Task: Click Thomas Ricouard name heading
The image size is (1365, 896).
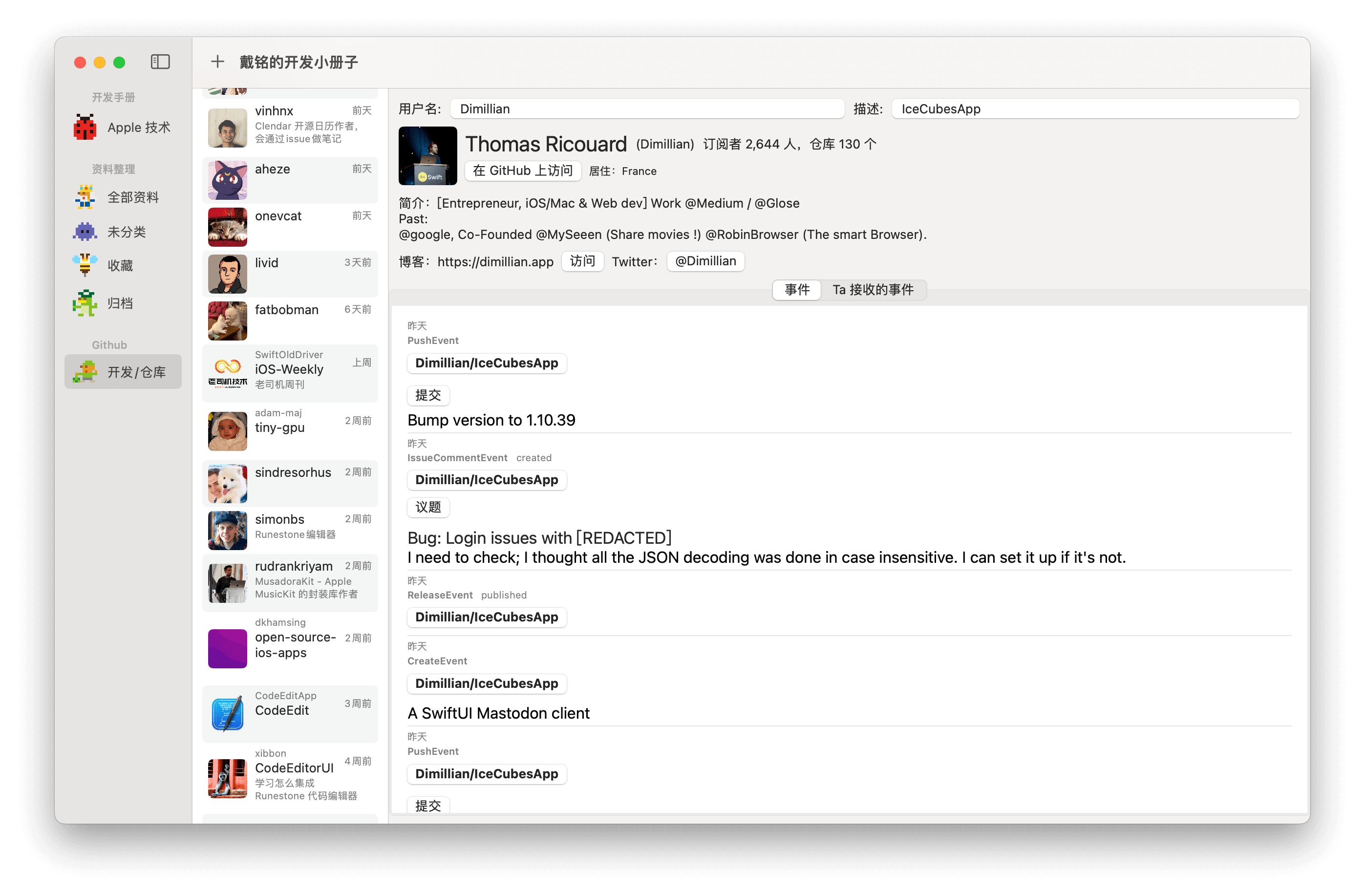Action: pyautogui.click(x=546, y=144)
